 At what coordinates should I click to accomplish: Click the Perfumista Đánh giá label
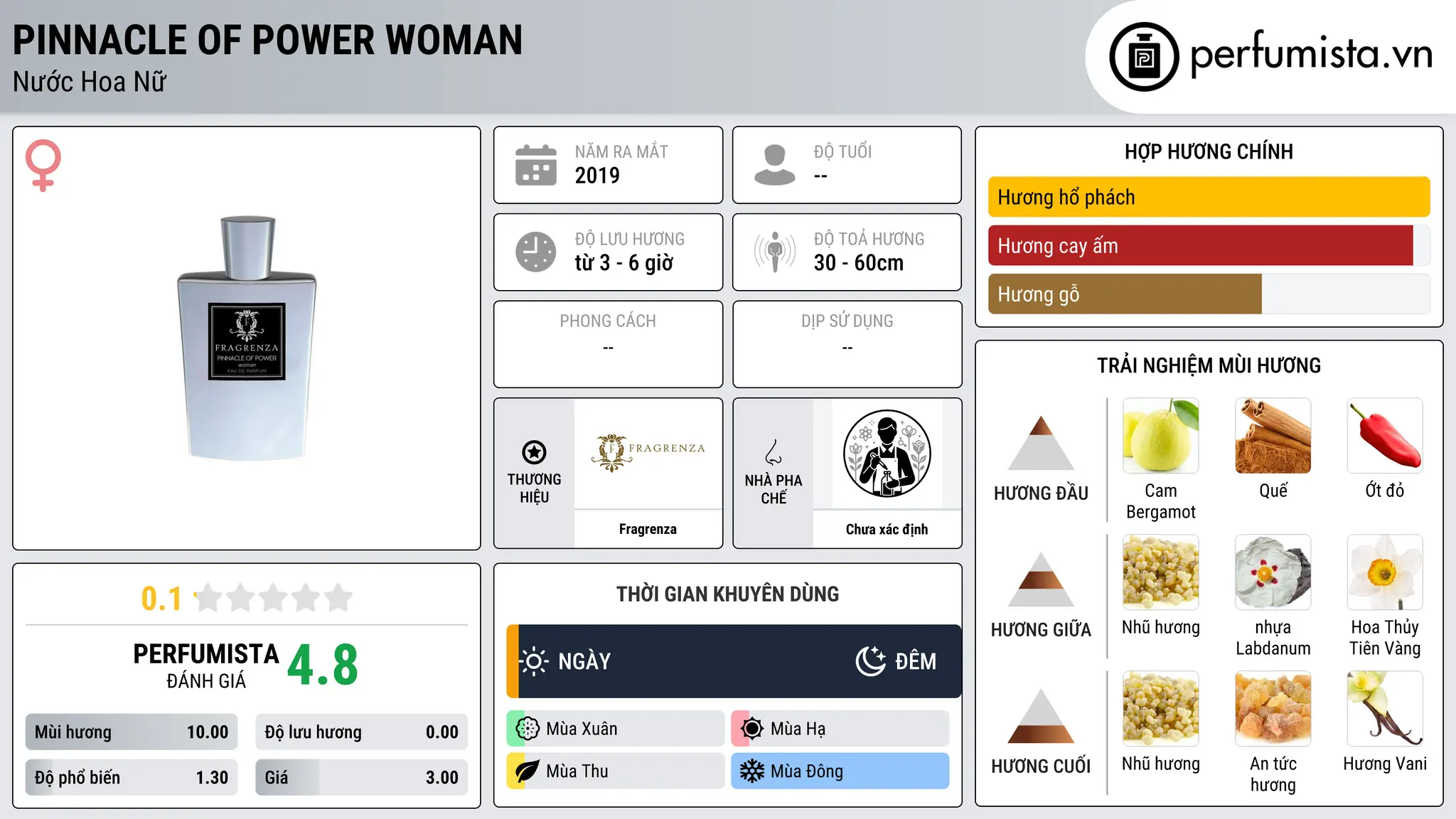(x=206, y=665)
